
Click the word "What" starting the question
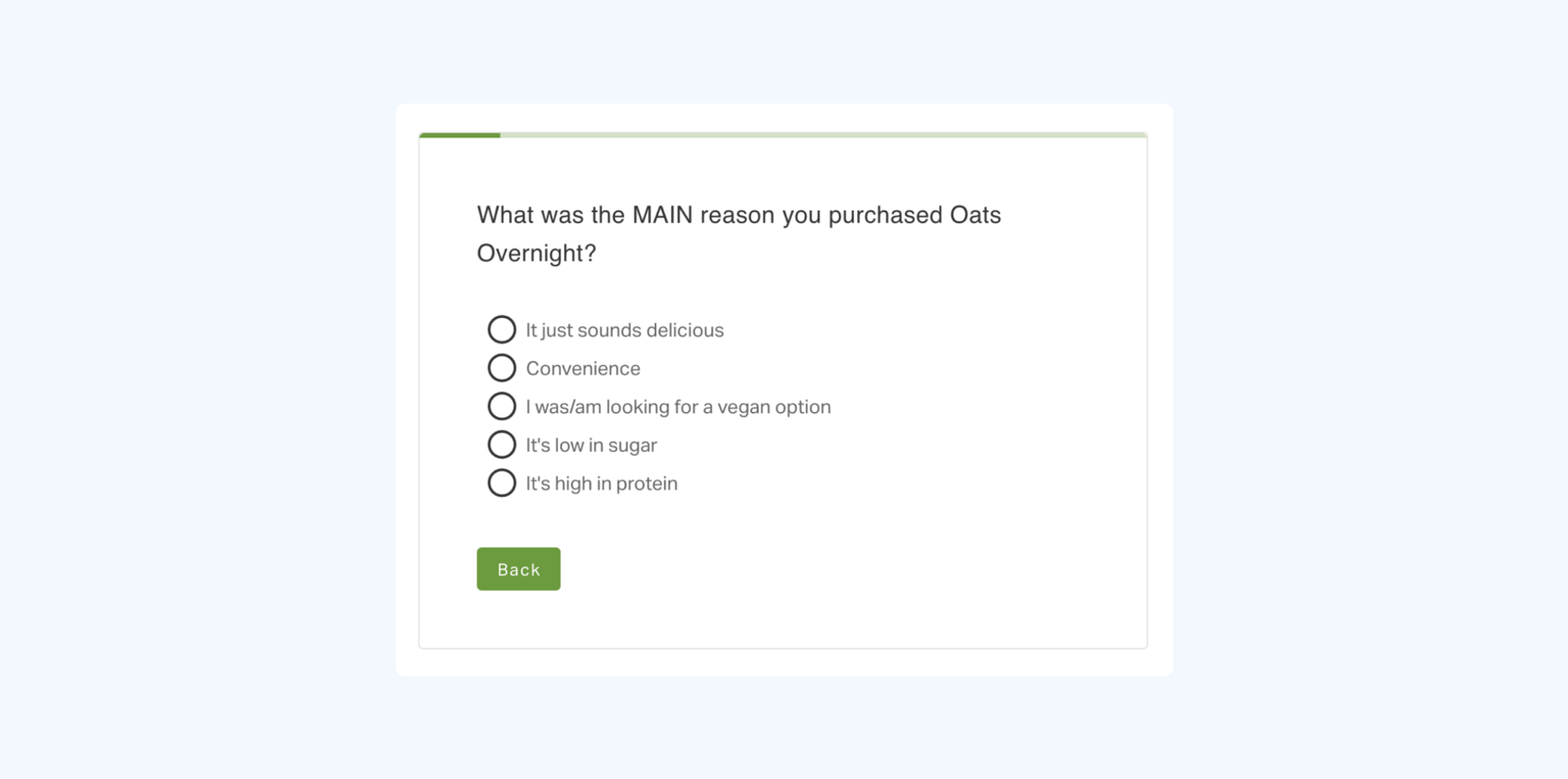(x=505, y=215)
